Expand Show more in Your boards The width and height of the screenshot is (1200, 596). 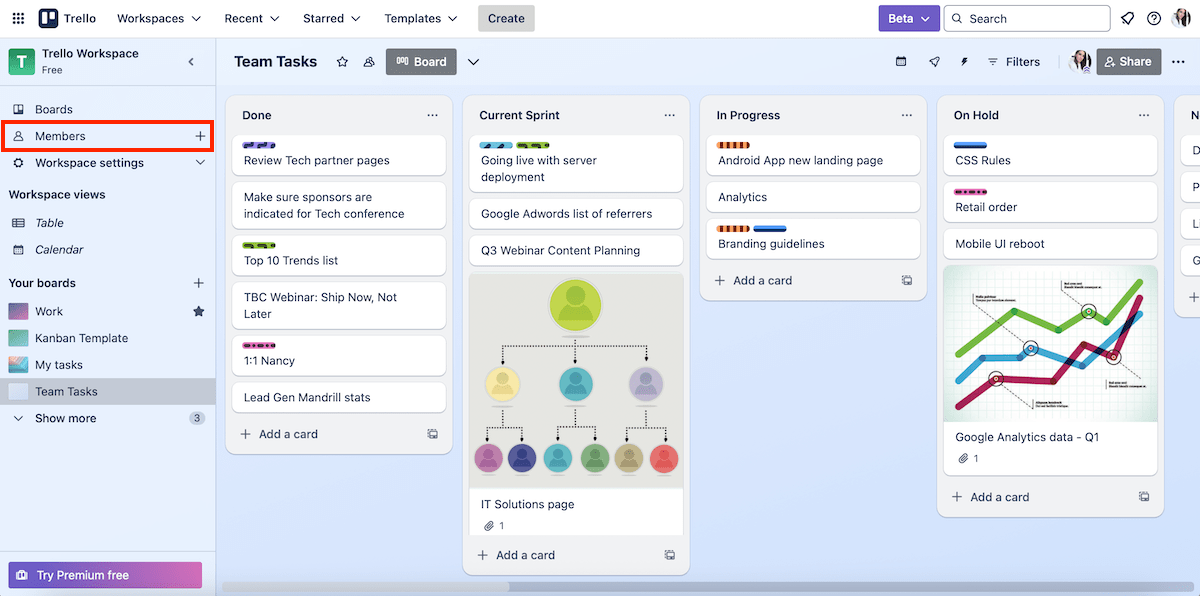click(x=65, y=418)
